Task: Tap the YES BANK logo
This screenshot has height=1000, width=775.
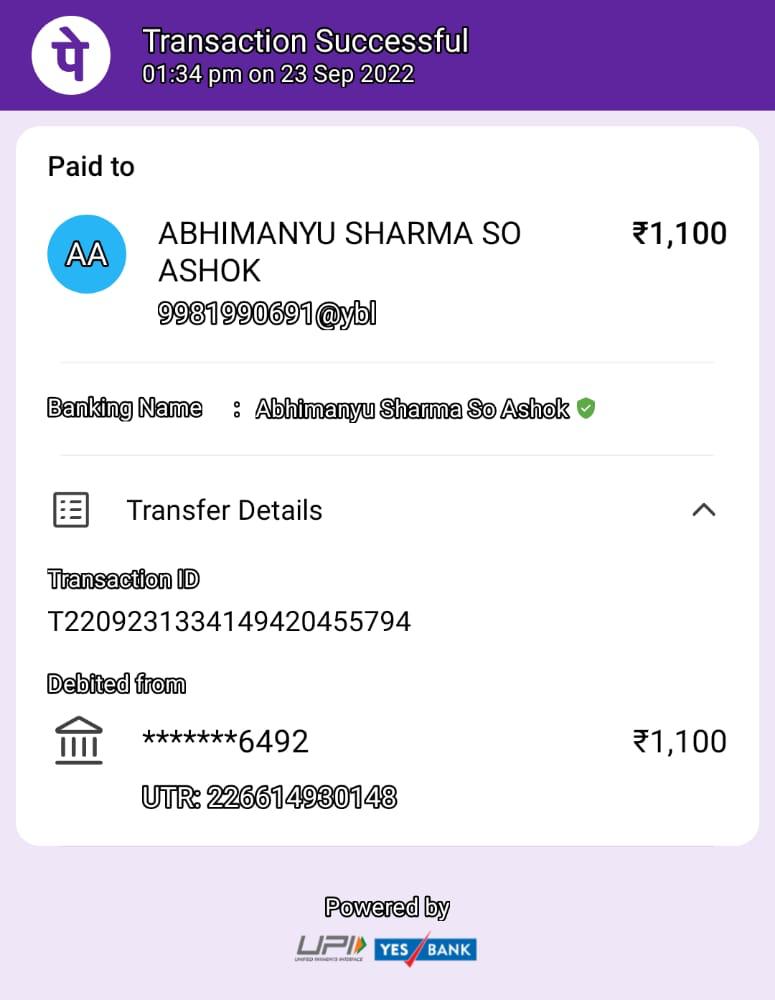Action: pos(426,947)
